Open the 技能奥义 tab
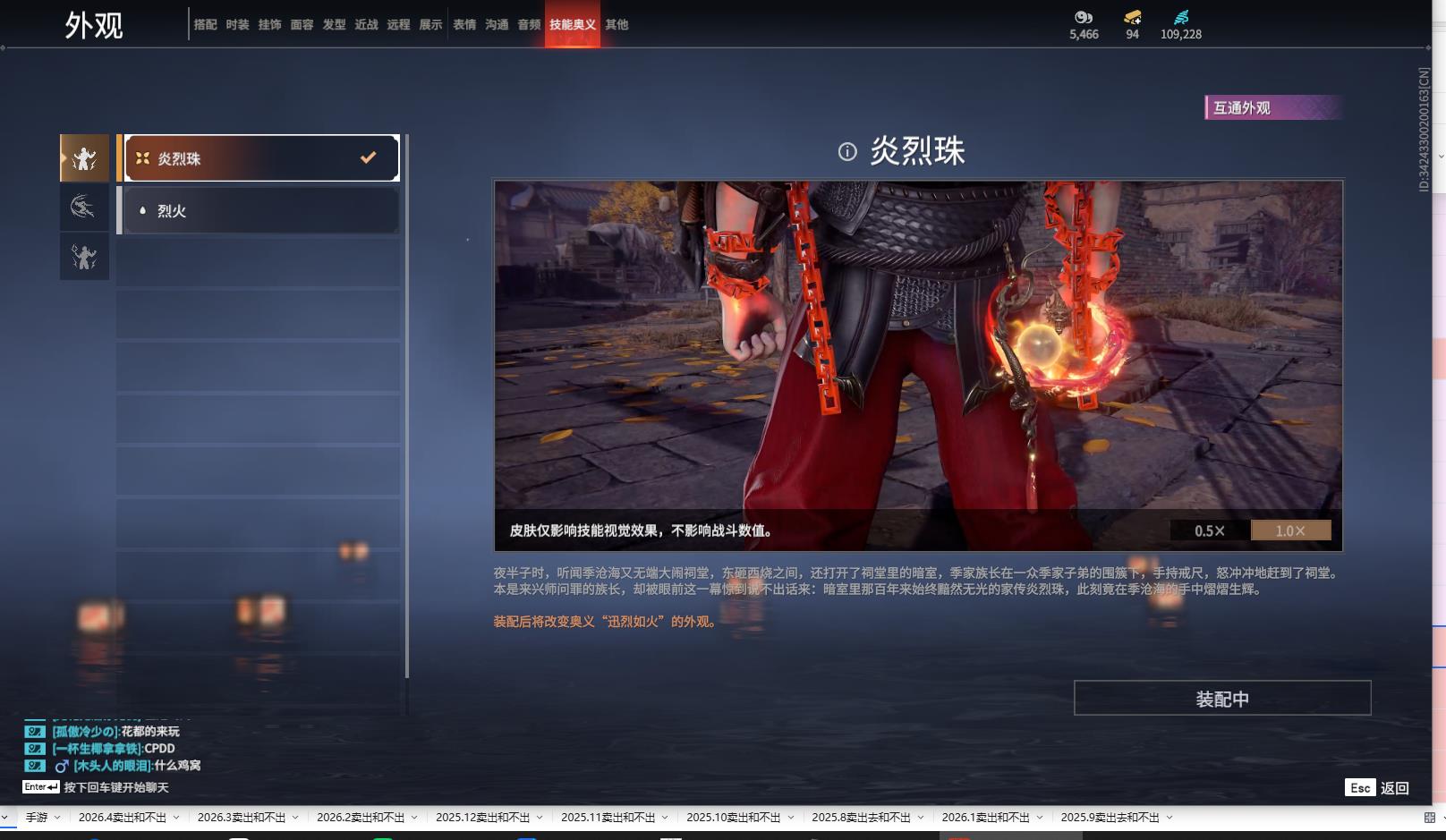 571,25
